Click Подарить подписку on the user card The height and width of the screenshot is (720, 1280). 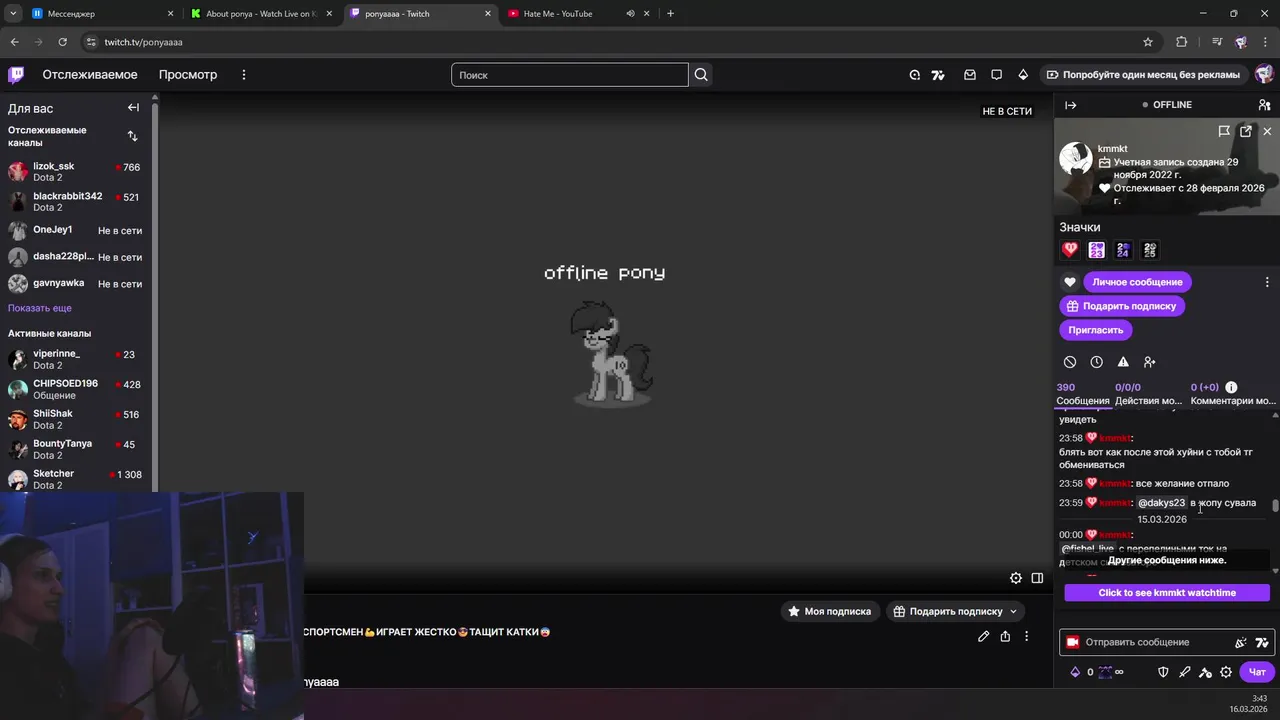click(x=1122, y=306)
